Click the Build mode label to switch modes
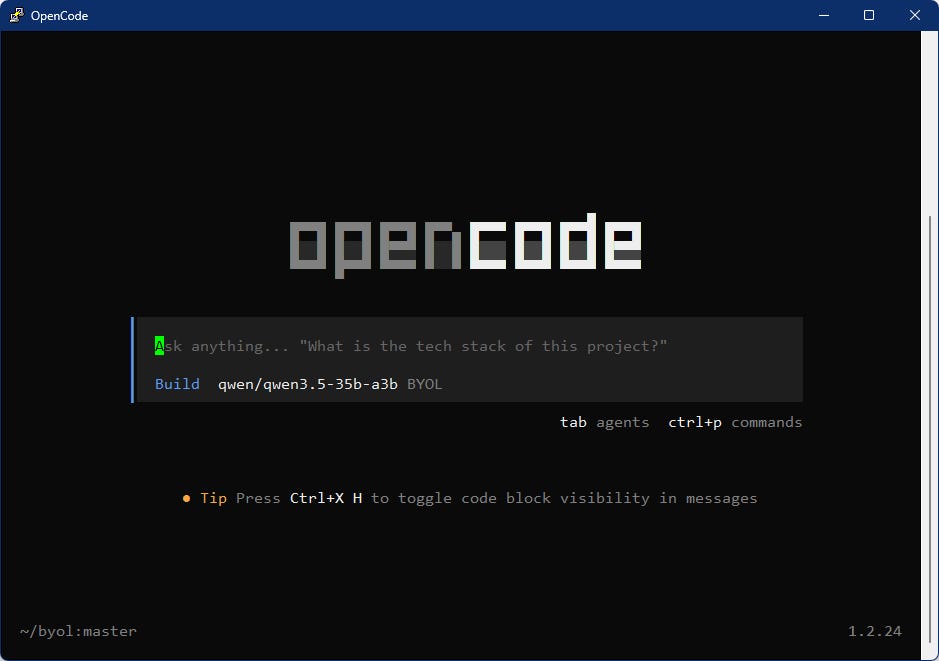This screenshot has width=939, height=661. pyautogui.click(x=177, y=383)
